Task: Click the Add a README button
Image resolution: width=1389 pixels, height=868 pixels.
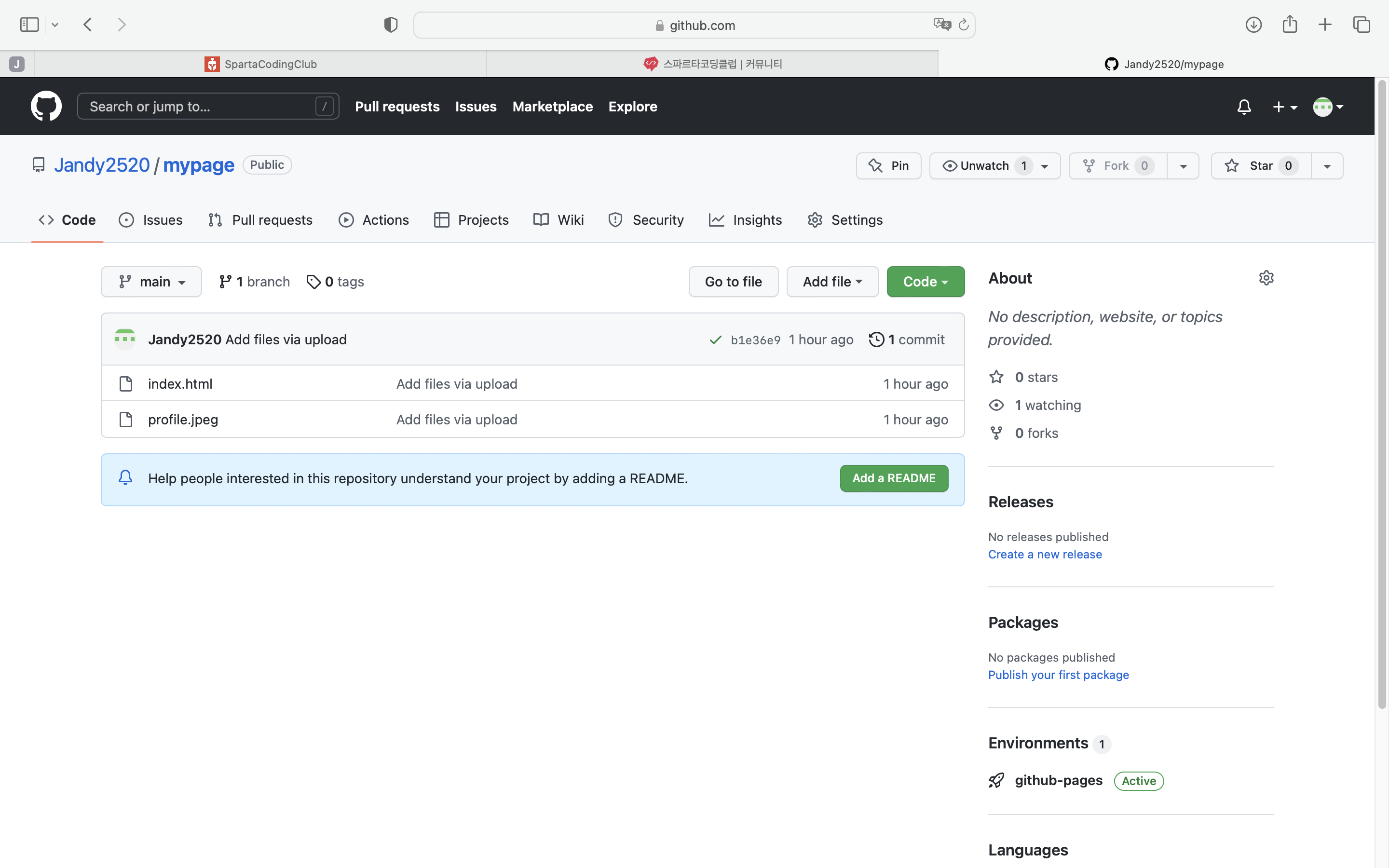Action: [x=894, y=478]
